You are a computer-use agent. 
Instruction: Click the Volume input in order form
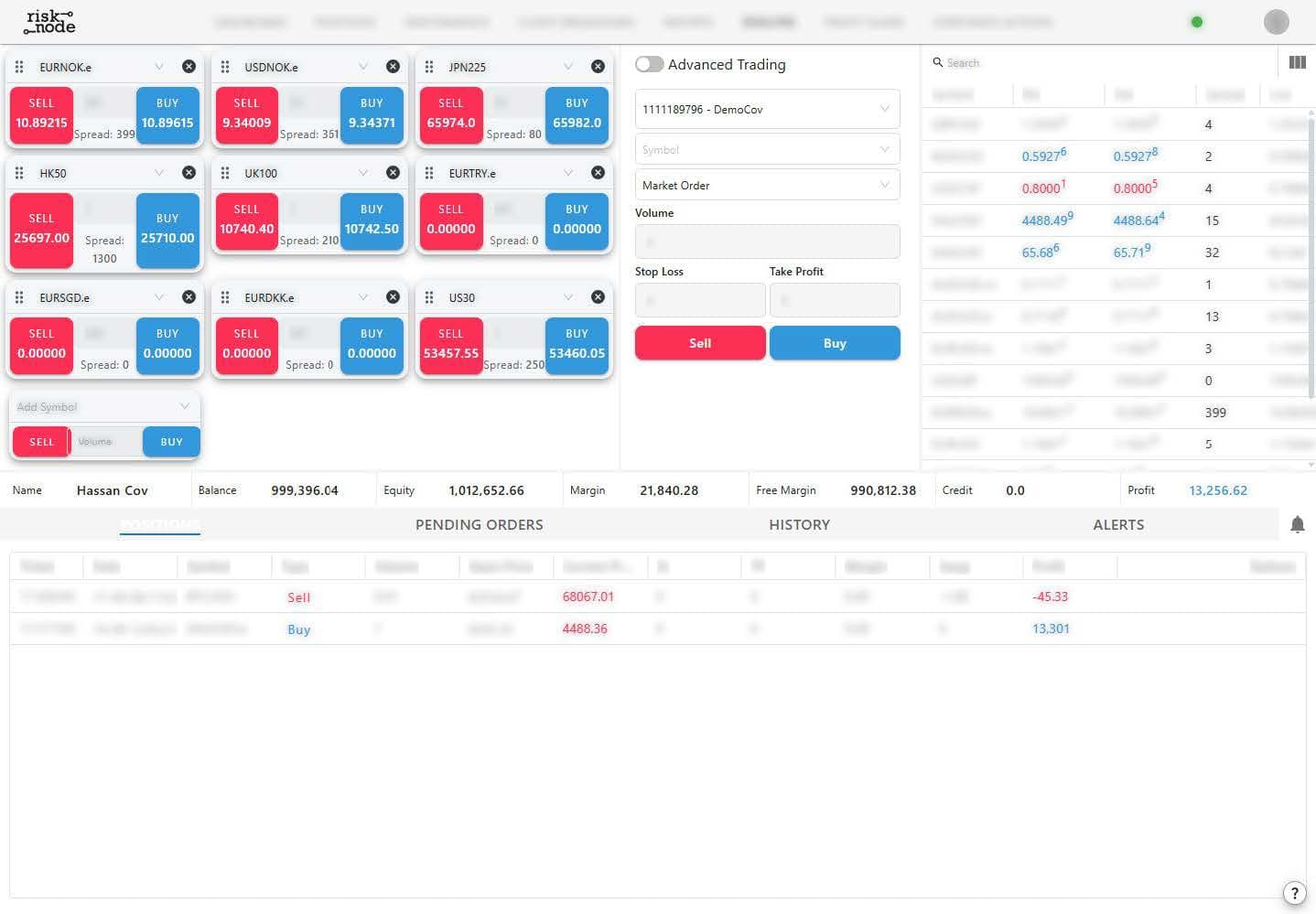[767, 242]
